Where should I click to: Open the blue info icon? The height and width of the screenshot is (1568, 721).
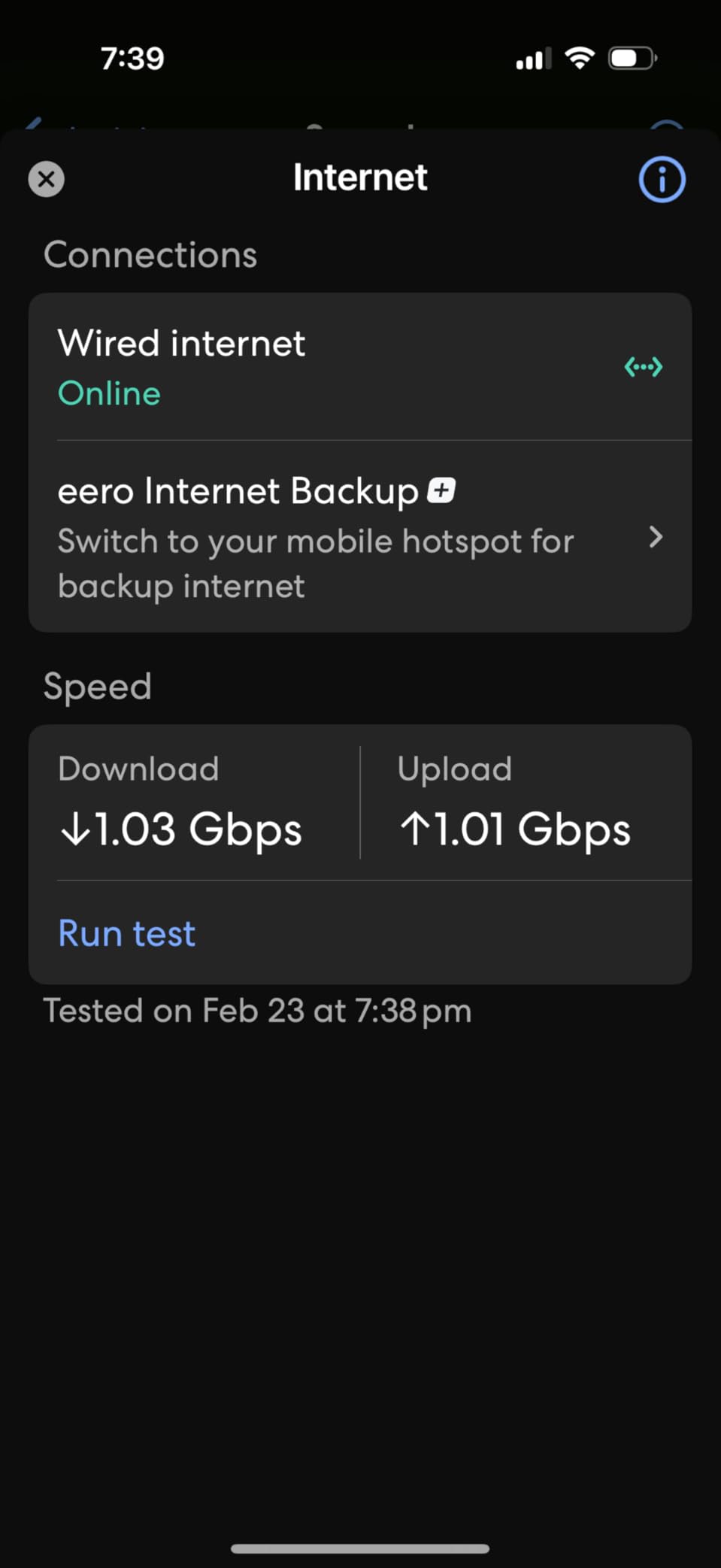[662, 180]
